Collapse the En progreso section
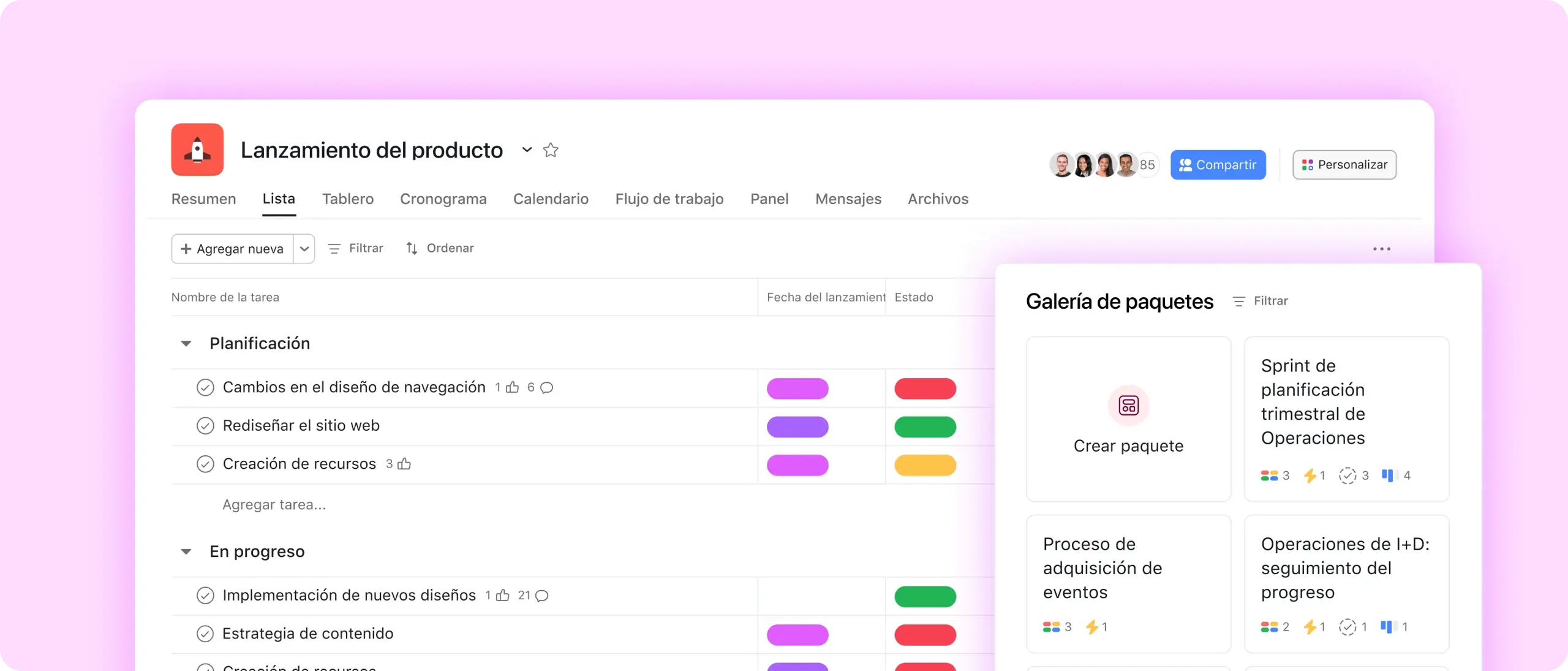 point(186,552)
